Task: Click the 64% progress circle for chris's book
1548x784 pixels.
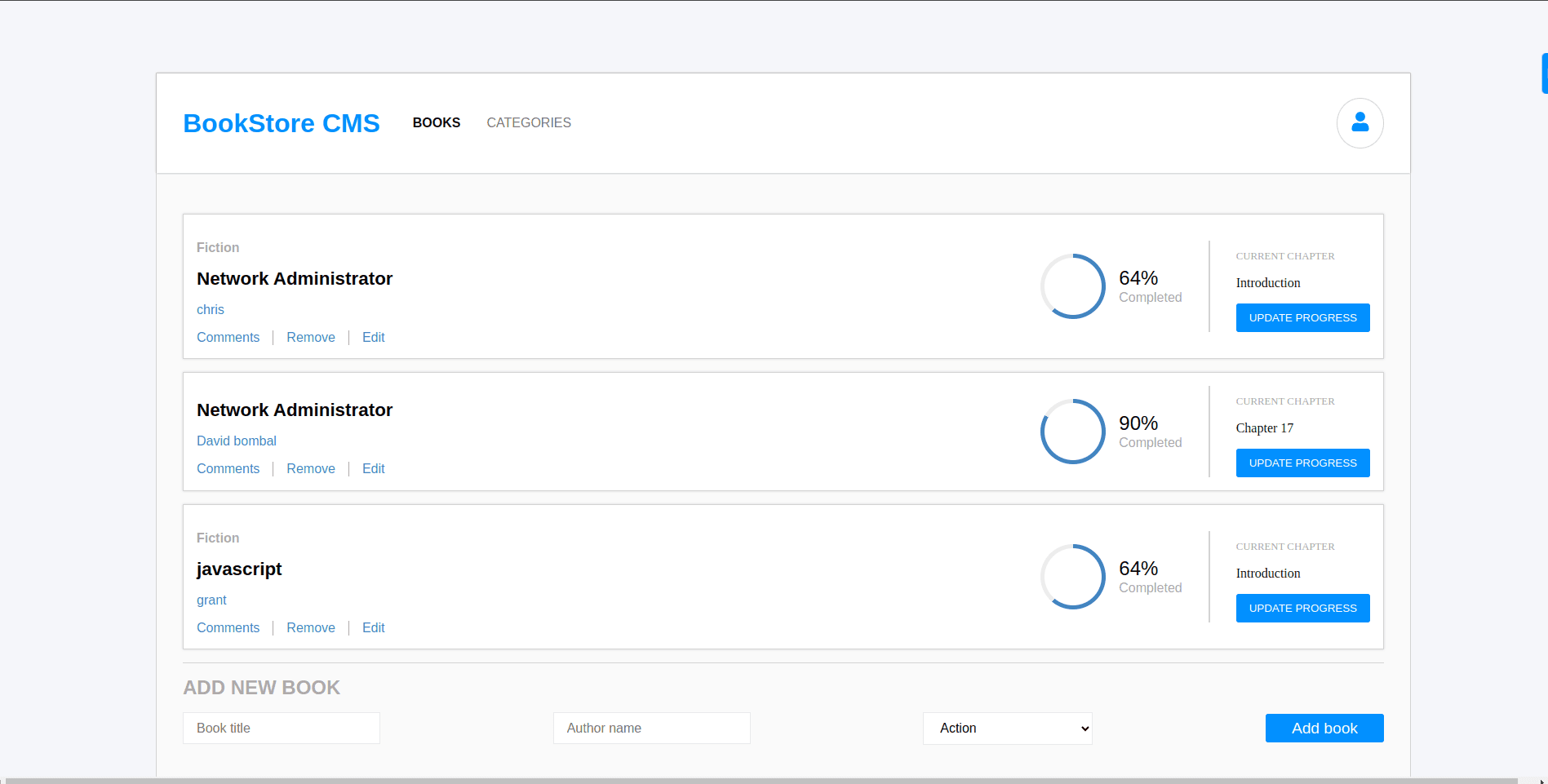Action: coord(1072,286)
